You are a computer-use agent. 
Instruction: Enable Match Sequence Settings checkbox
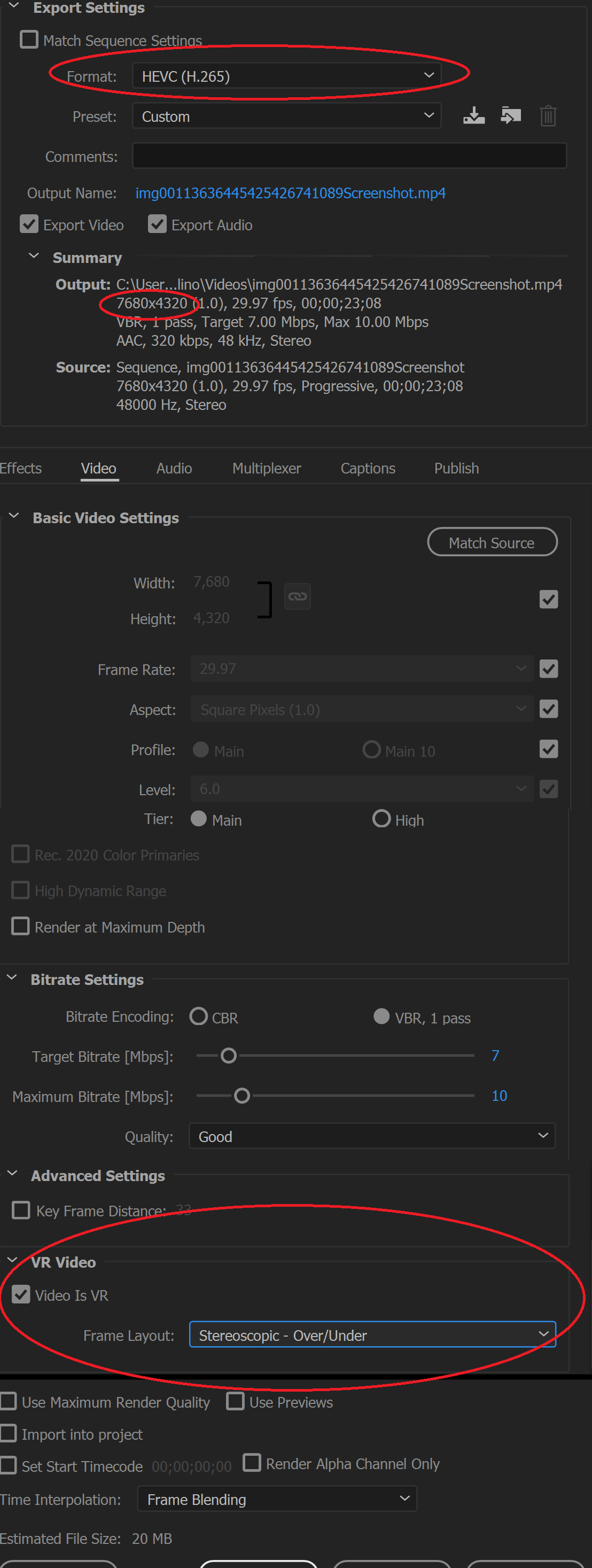pyautogui.click(x=29, y=40)
